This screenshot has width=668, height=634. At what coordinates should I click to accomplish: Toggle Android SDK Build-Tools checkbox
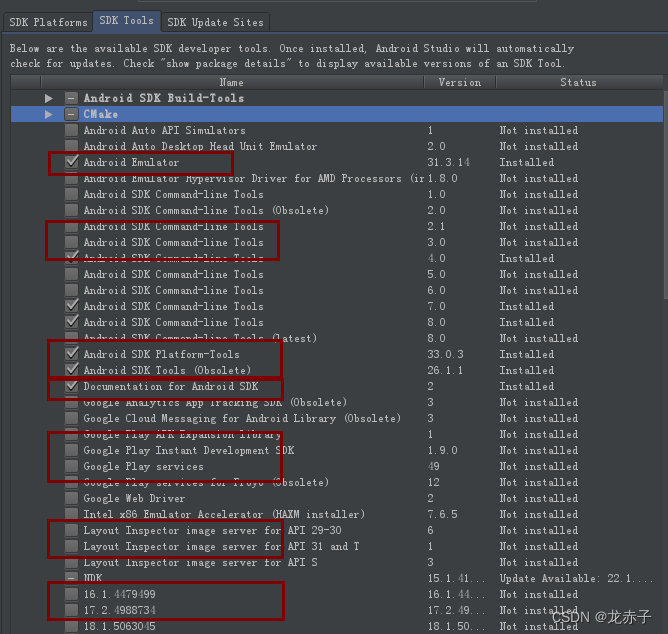click(72, 98)
